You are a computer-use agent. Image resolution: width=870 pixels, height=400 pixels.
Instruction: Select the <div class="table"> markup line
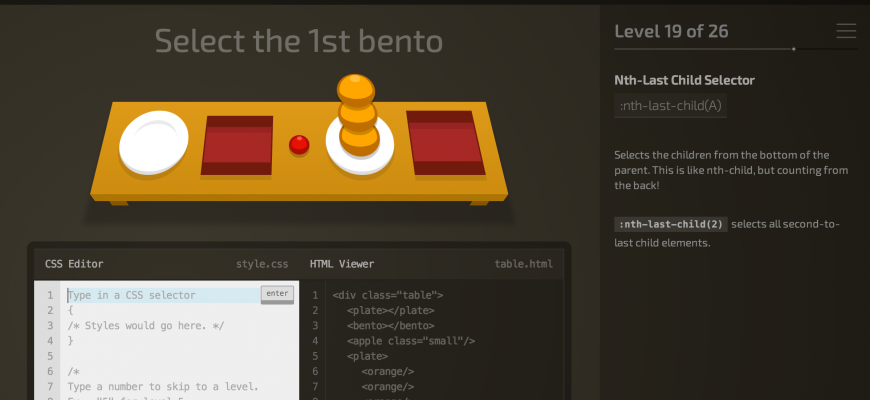click(x=388, y=295)
